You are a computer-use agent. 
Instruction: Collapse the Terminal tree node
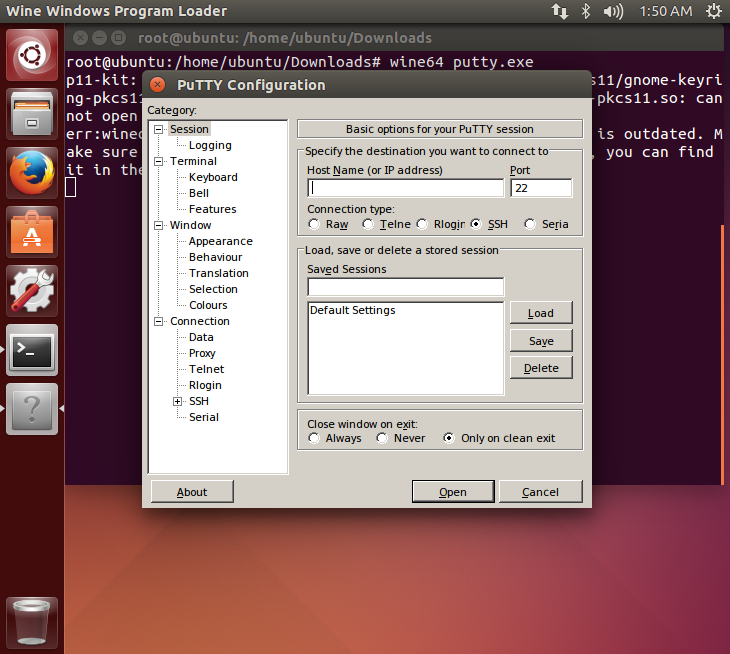159,162
